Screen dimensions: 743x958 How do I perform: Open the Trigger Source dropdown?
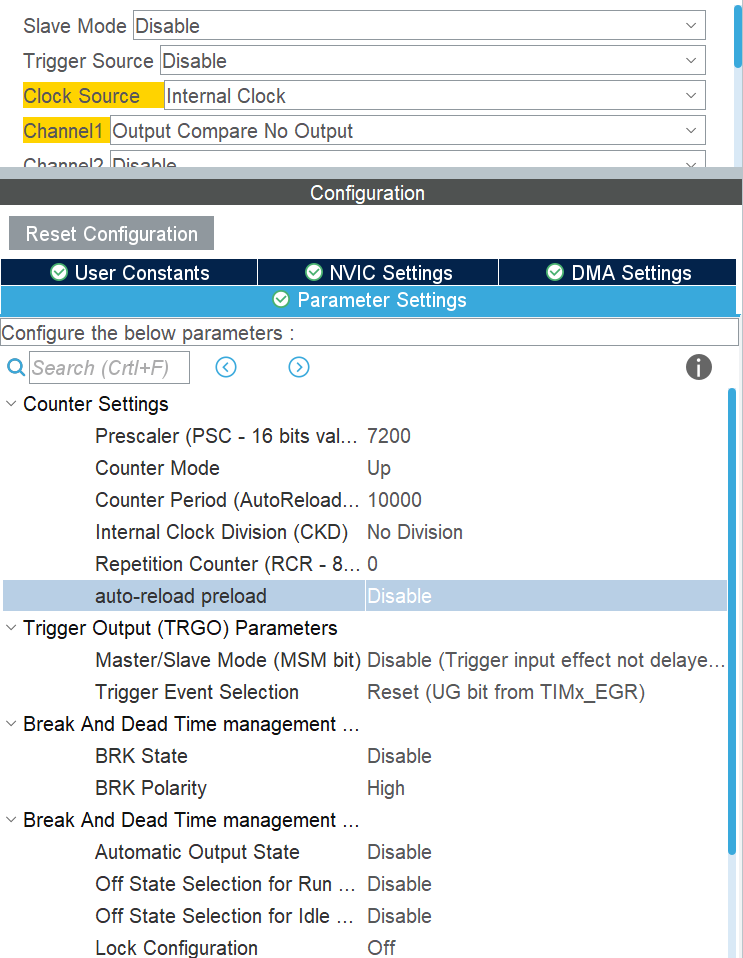click(433, 61)
